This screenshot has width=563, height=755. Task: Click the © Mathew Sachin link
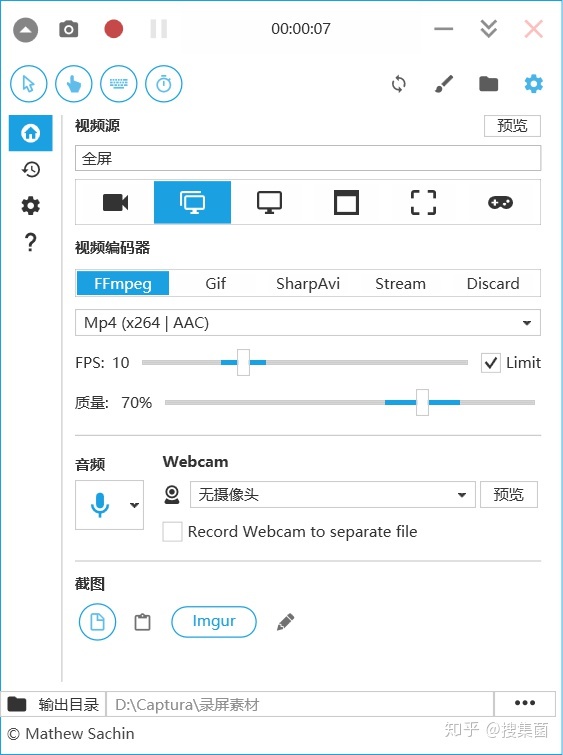click(x=71, y=734)
